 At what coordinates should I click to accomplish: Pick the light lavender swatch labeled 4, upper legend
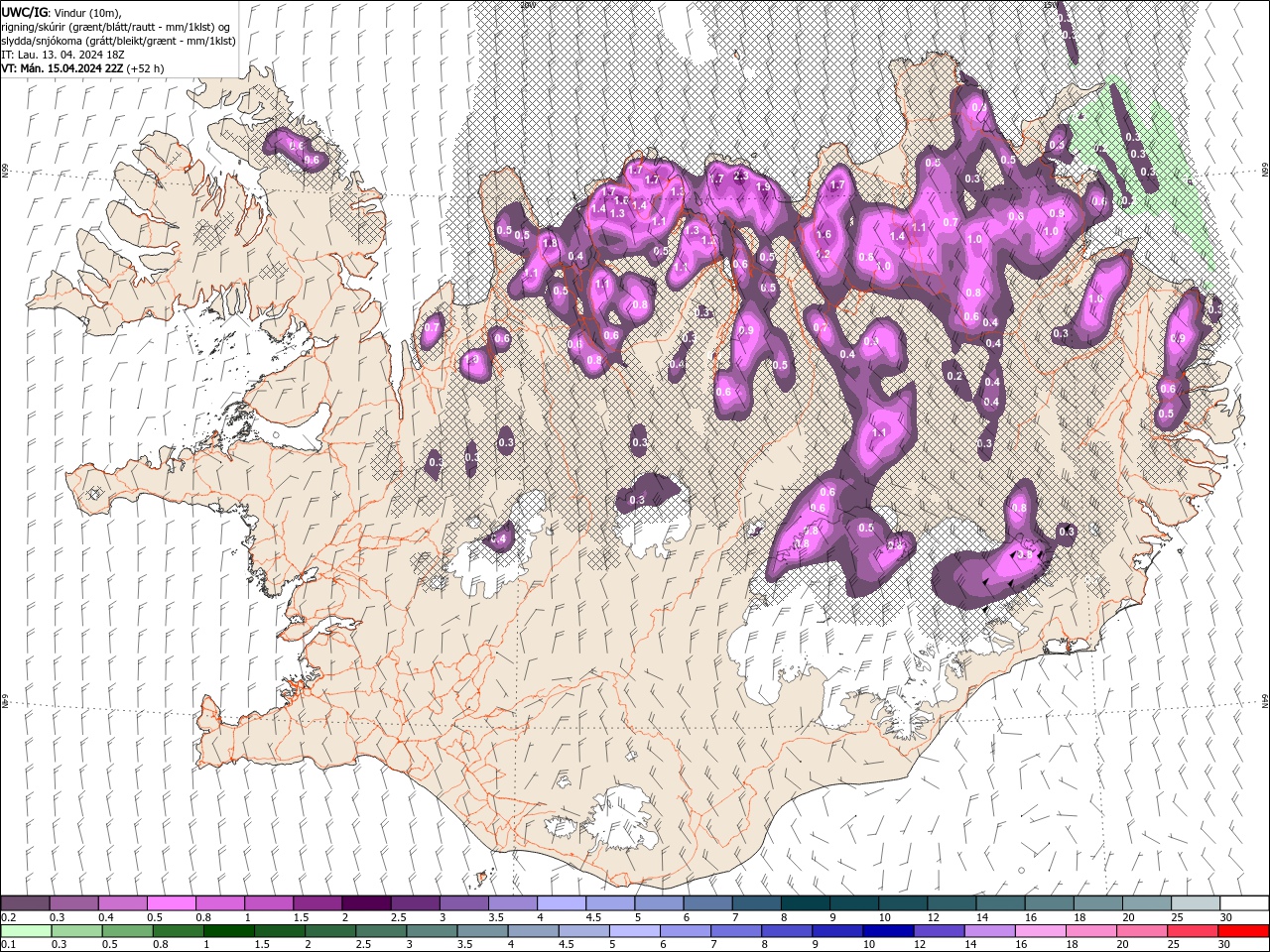[561, 903]
